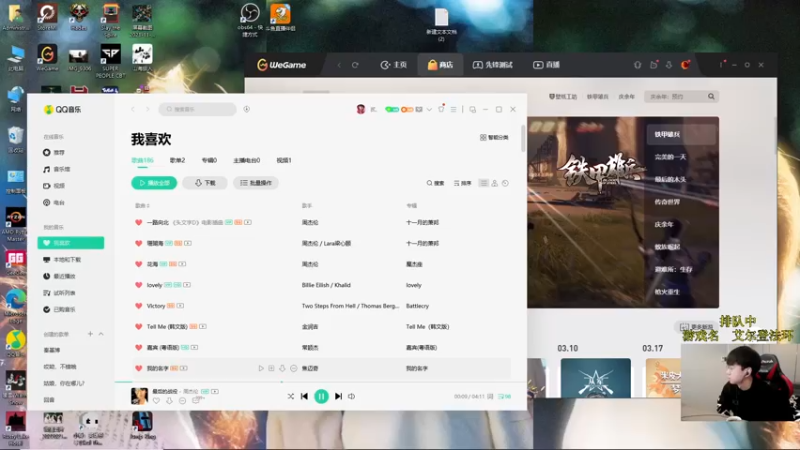This screenshot has height=450, width=800.
Task: Open the 排序 sort dropdown
Action: pos(462,183)
